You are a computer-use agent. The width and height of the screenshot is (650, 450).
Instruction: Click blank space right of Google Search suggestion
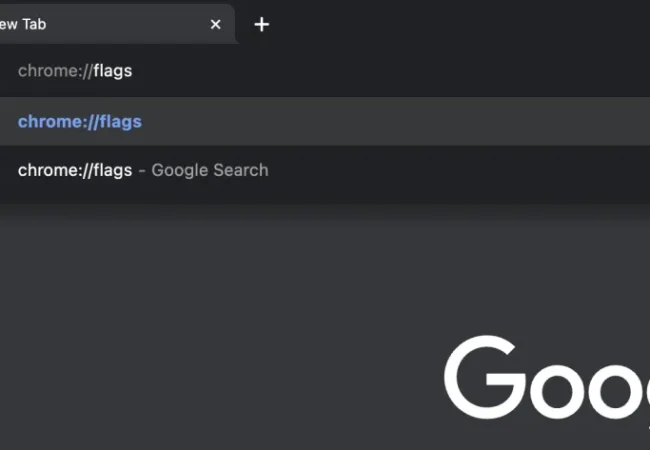(450, 170)
